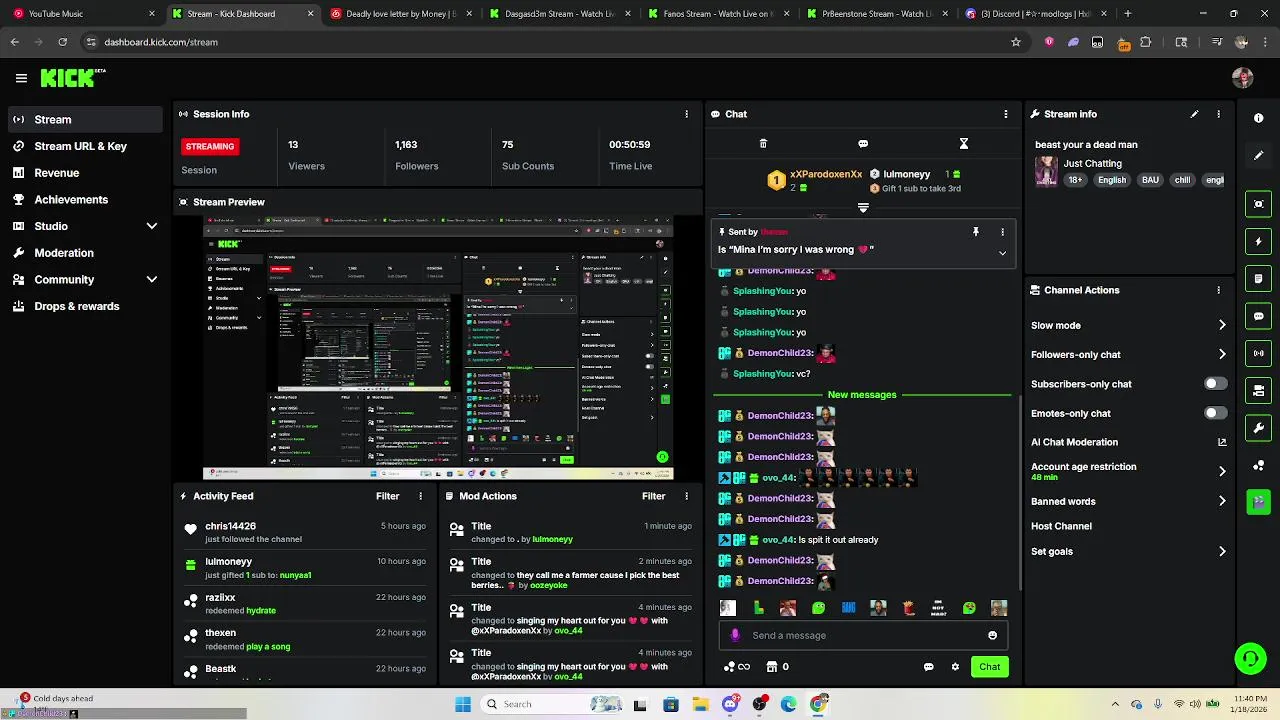Click the trash icon in the chat toolbar

click(x=763, y=144)
